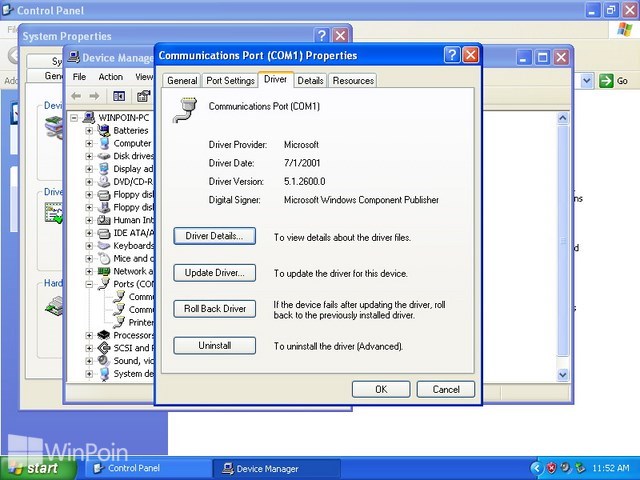Click the scroll down arrow in Control Panel
The width and height of the screenshot is (640, 480).
563,374
